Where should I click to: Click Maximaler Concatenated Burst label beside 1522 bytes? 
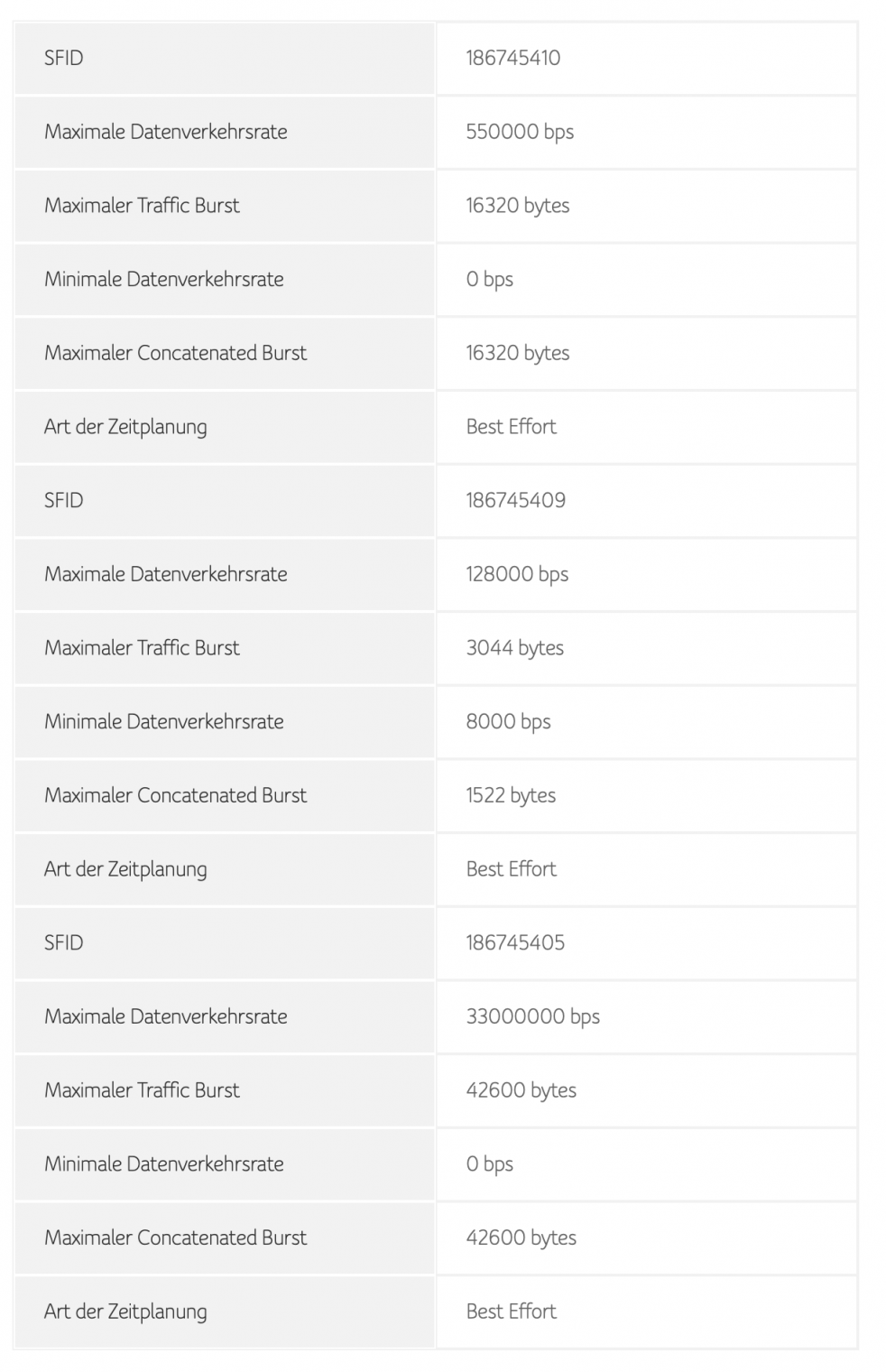pos(175,795)
